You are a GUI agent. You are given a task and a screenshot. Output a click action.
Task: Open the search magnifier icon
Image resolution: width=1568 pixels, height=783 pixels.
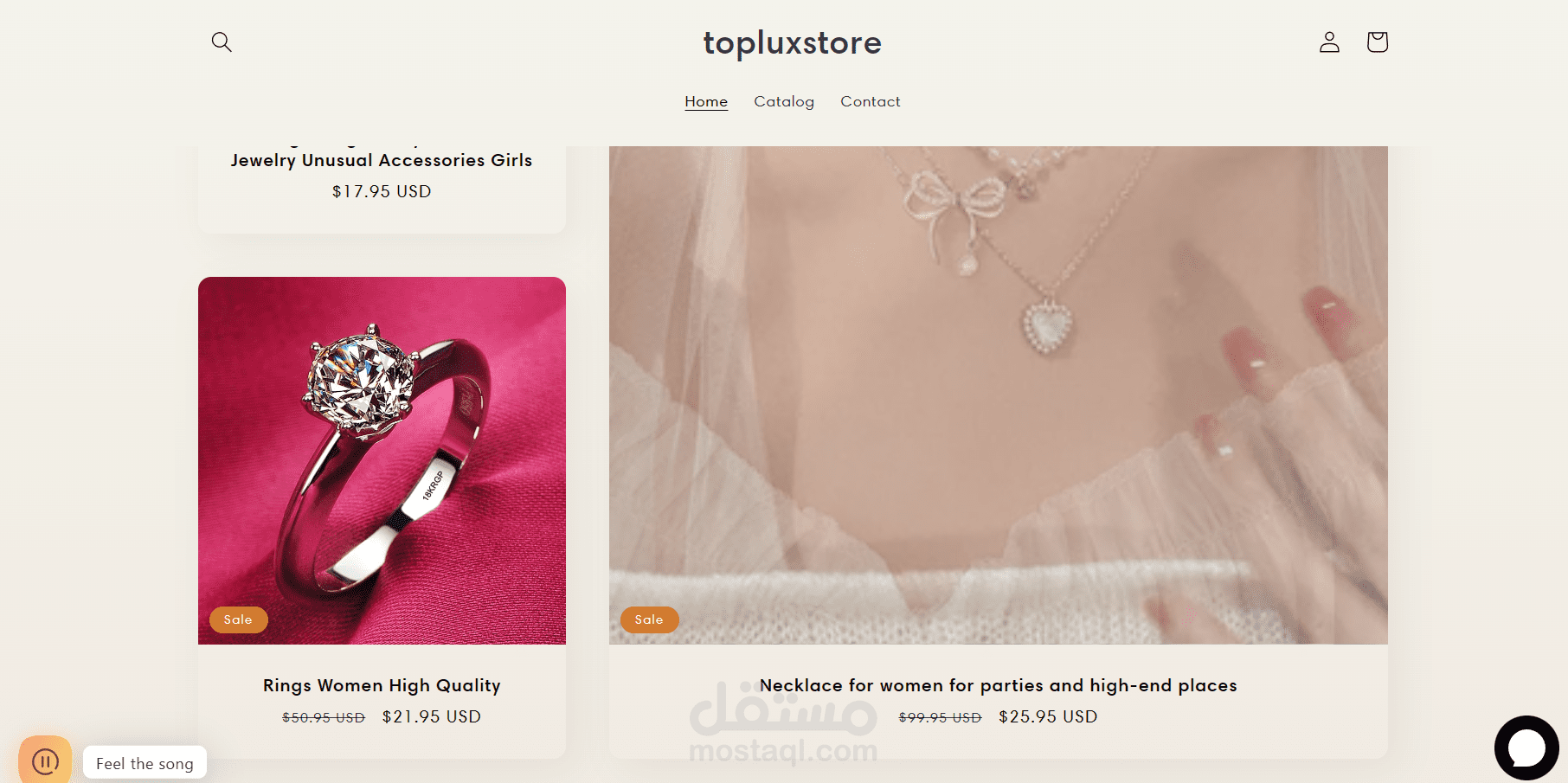(222, 42)
